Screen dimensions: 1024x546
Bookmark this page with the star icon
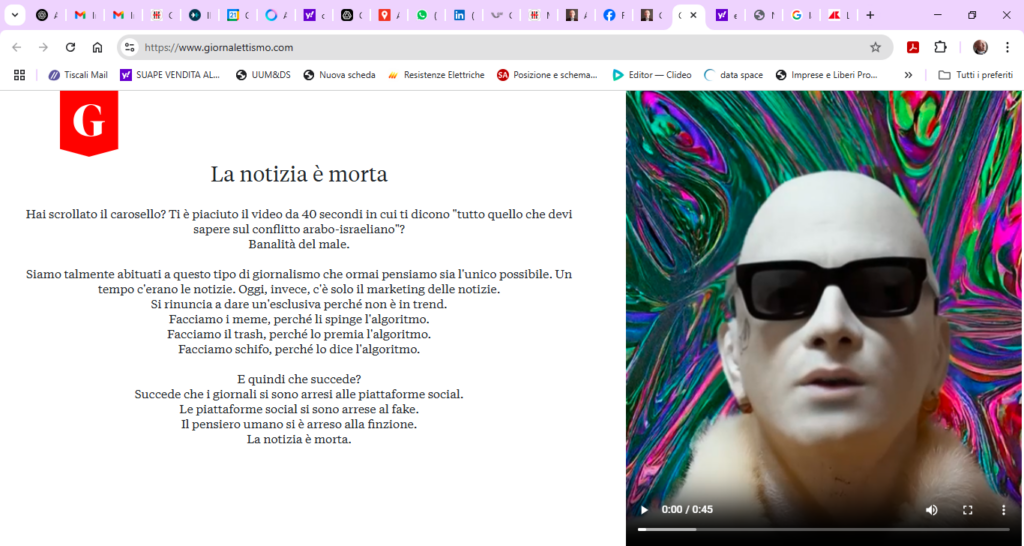pos(875,47)
